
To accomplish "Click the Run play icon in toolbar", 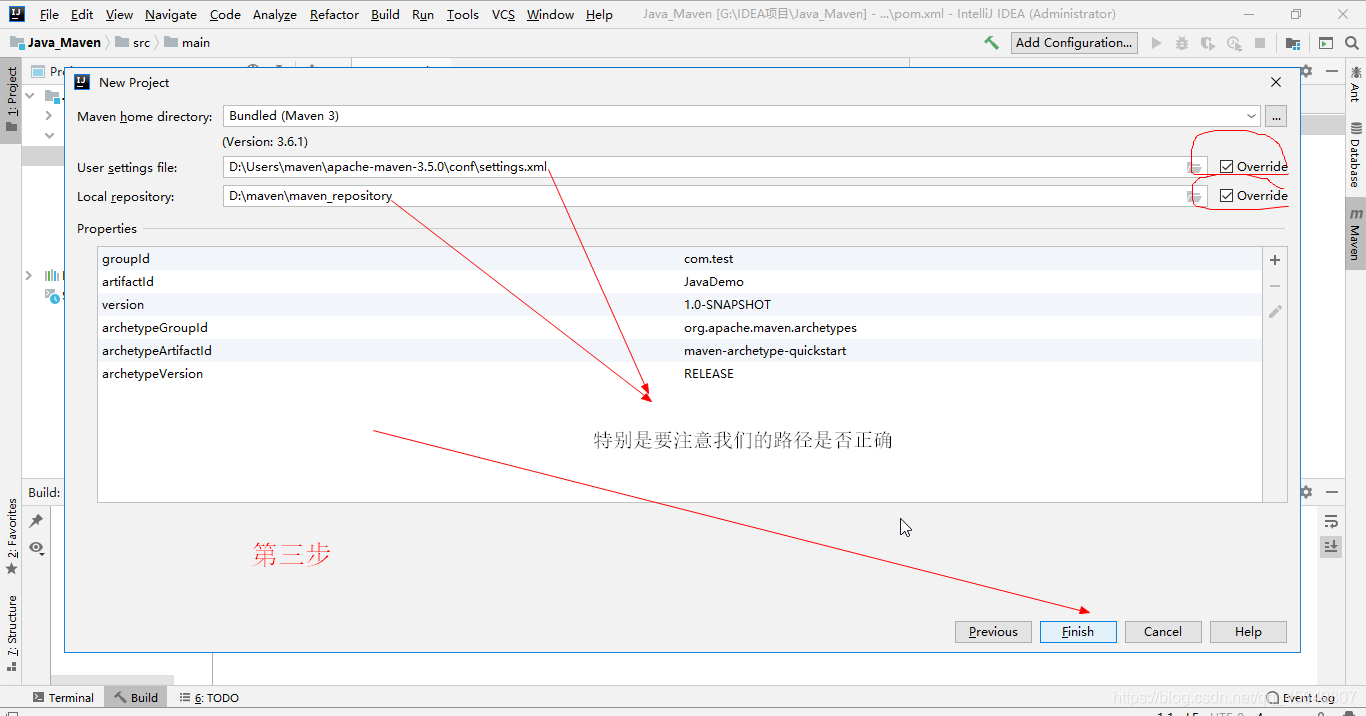I will 1157,43.
